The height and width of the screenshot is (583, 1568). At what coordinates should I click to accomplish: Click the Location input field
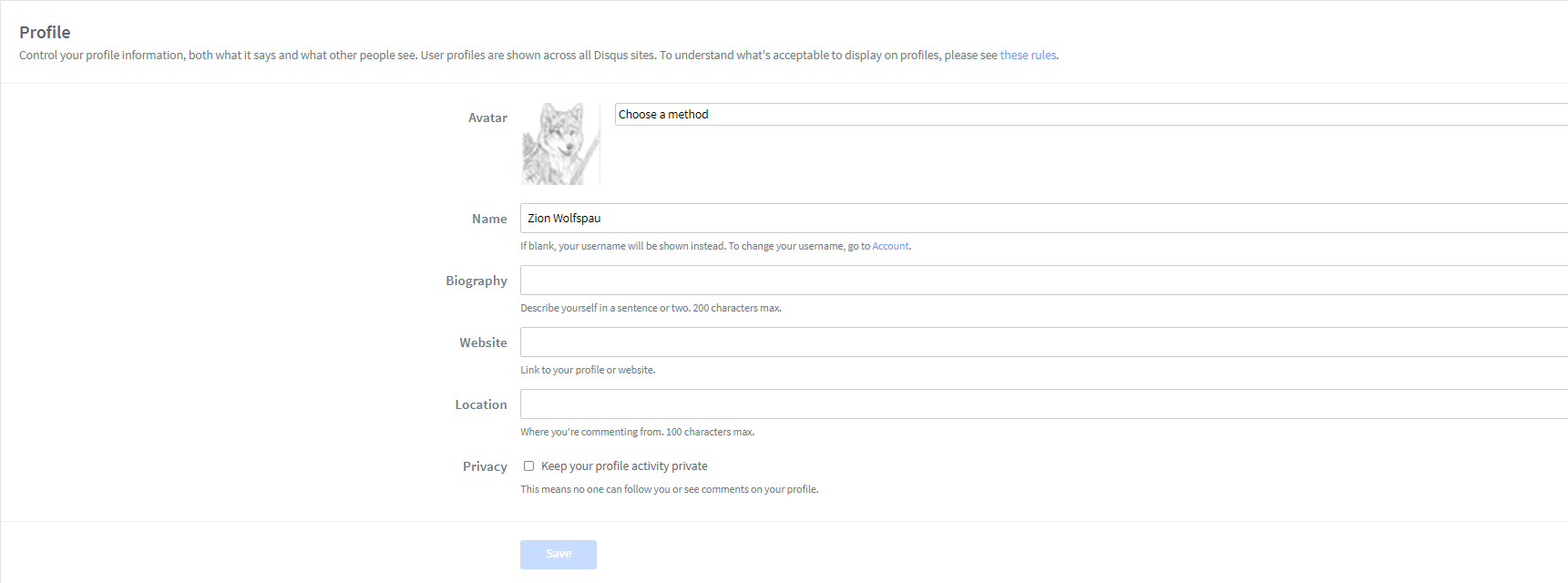pyautogui.click(x=1044, y=404)
